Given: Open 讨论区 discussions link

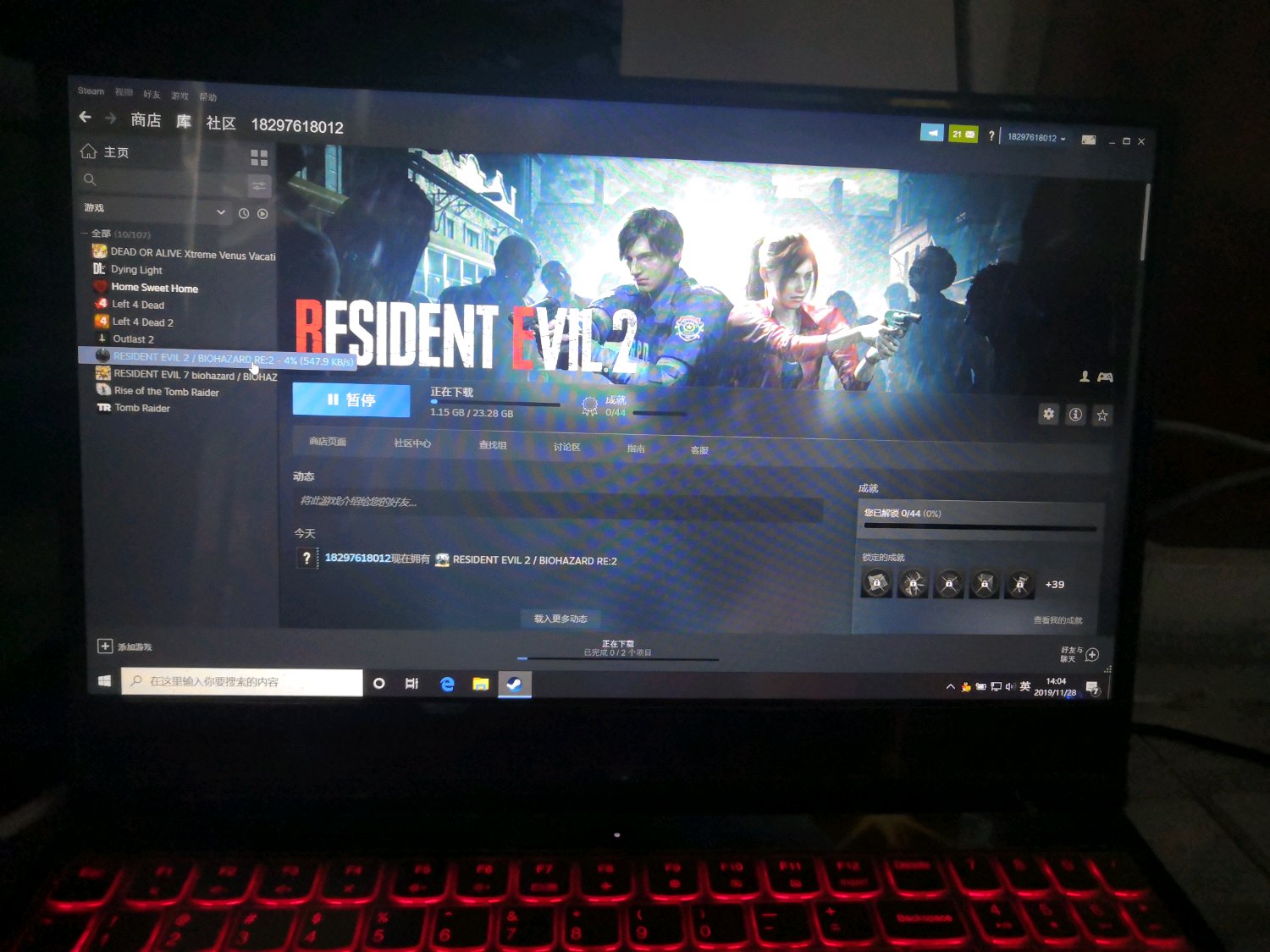Looking at the screenshot, I should pyautogui.click(x=566, y=447).
